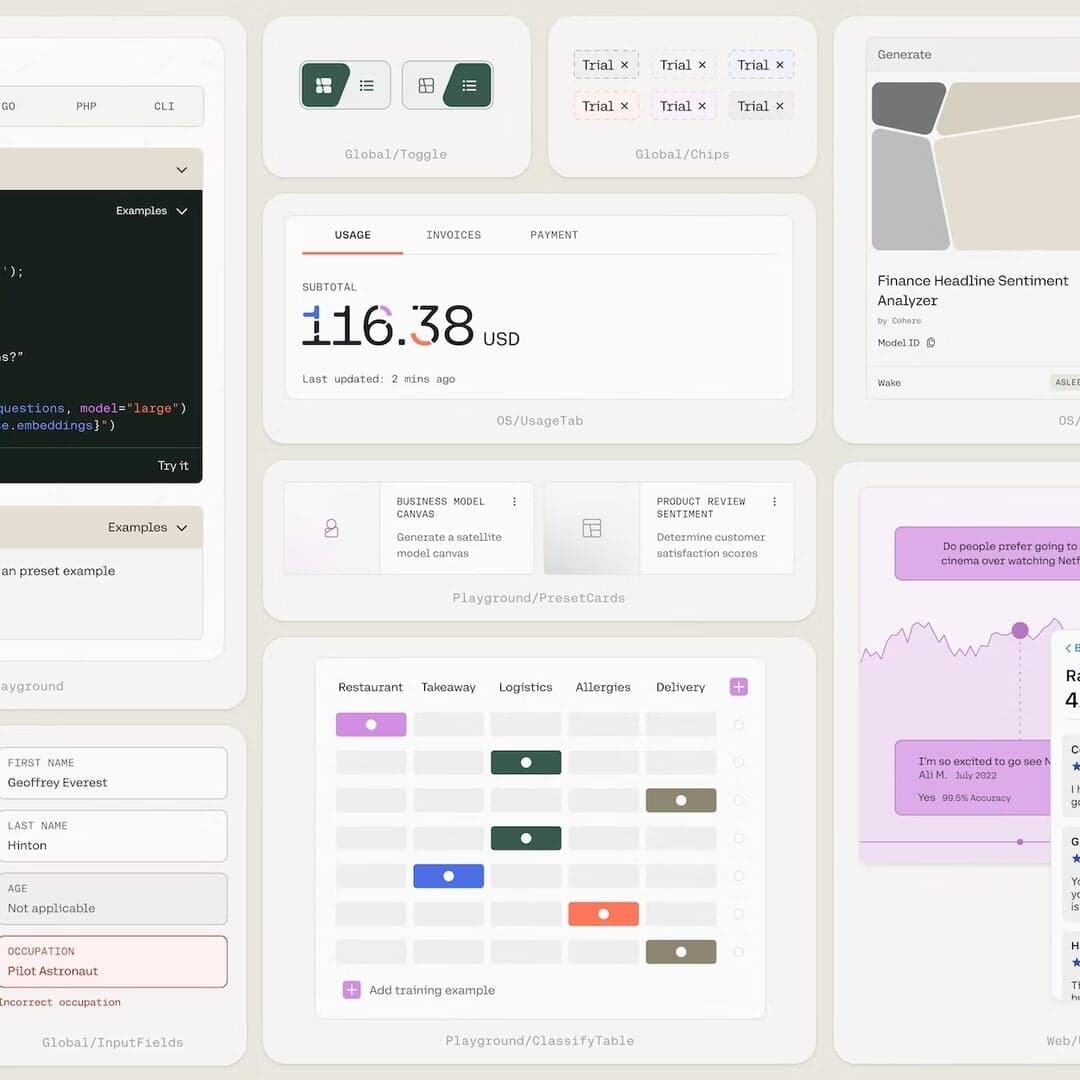Select the grid view icon in Global/Toggle
The height and width of the screenshot is (1080, 1080).
pyautogui.click(x=325, y=85)
